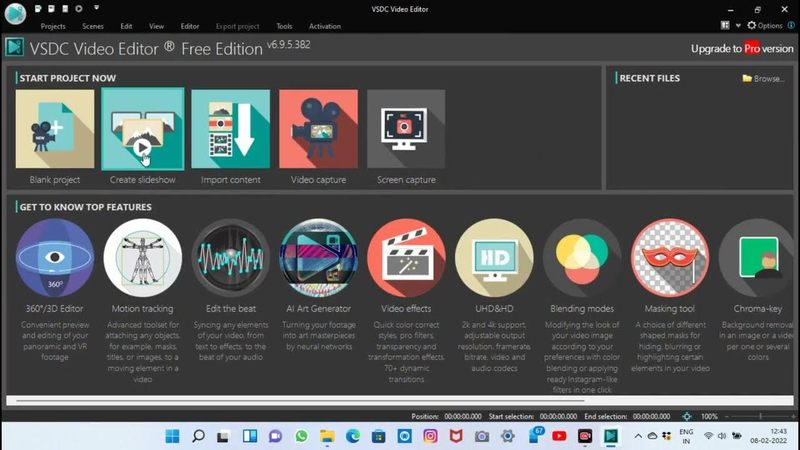This screenshot has height=450, width=800.
Task: Open Microsoft Edge from the taskbar
Action: click(x=353, y=436)
